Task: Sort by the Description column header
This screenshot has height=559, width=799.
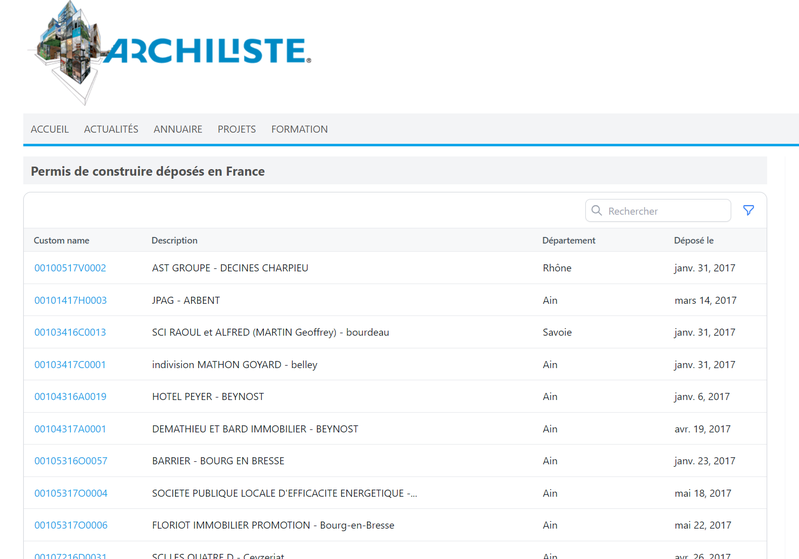Action: click(x=174, y=241)
